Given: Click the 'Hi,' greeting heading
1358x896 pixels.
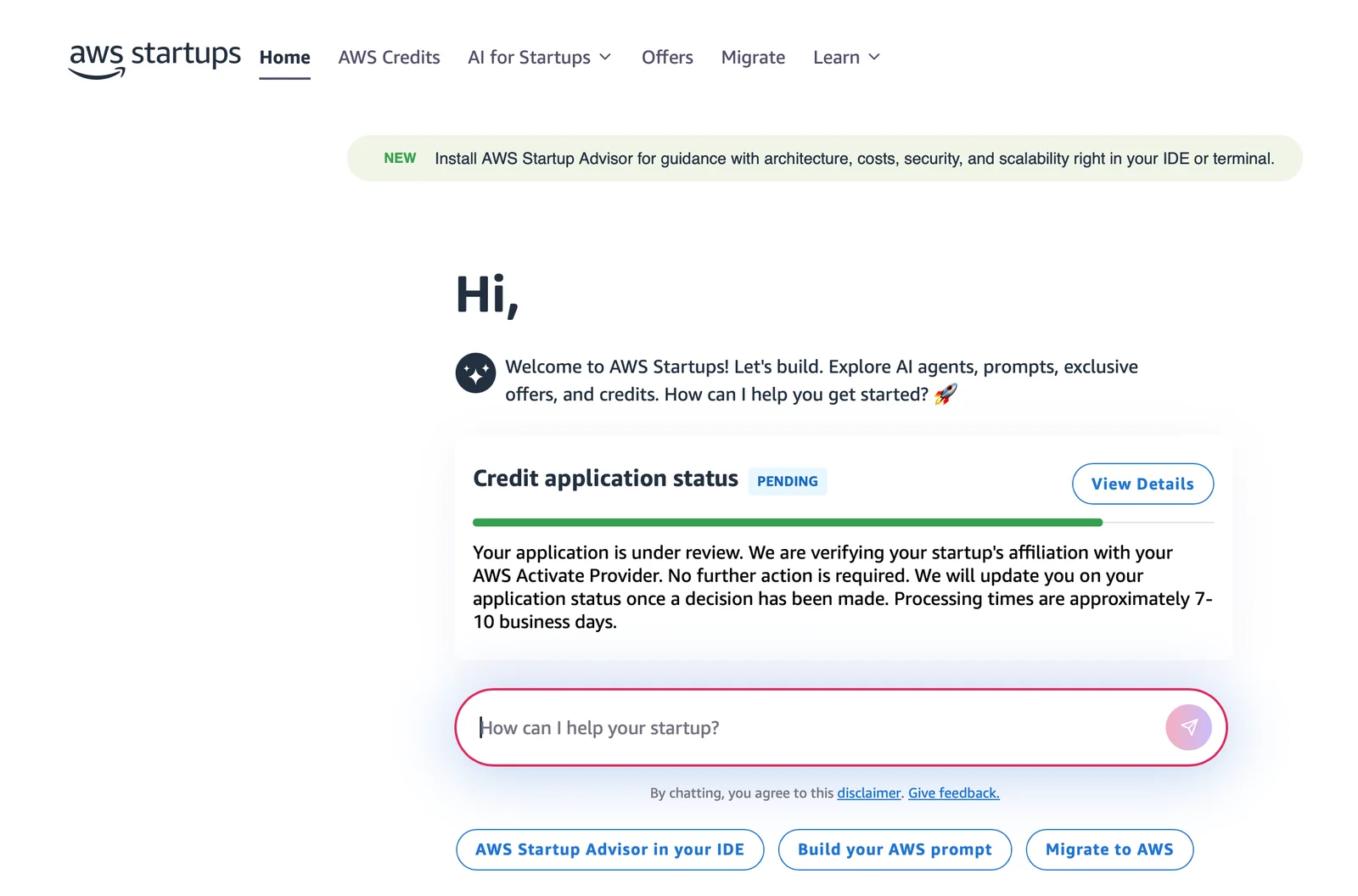Looking at the screenshot, I should coord(487,295).
